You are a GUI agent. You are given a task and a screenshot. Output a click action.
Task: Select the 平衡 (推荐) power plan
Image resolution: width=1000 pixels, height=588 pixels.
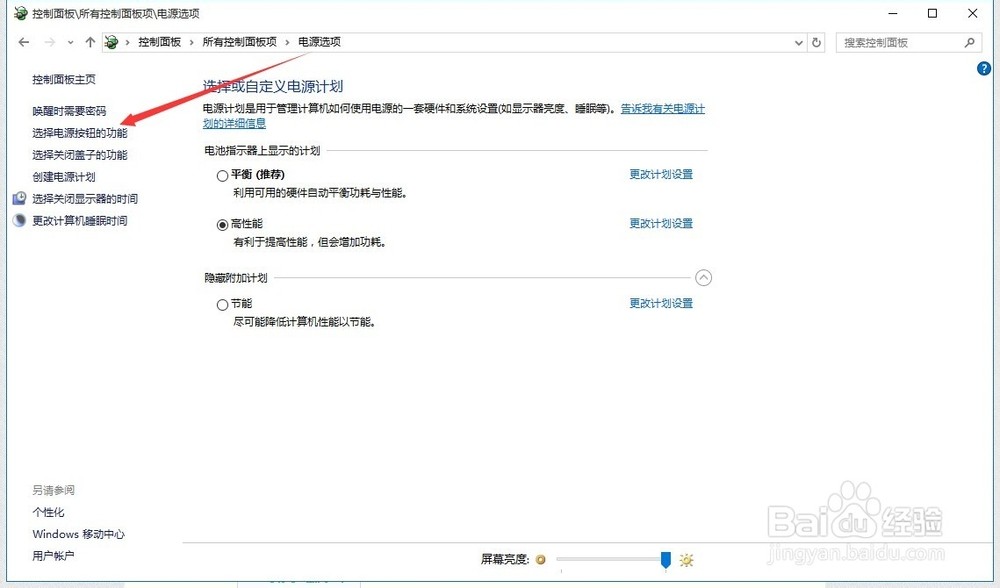click(x=222, y=174)
